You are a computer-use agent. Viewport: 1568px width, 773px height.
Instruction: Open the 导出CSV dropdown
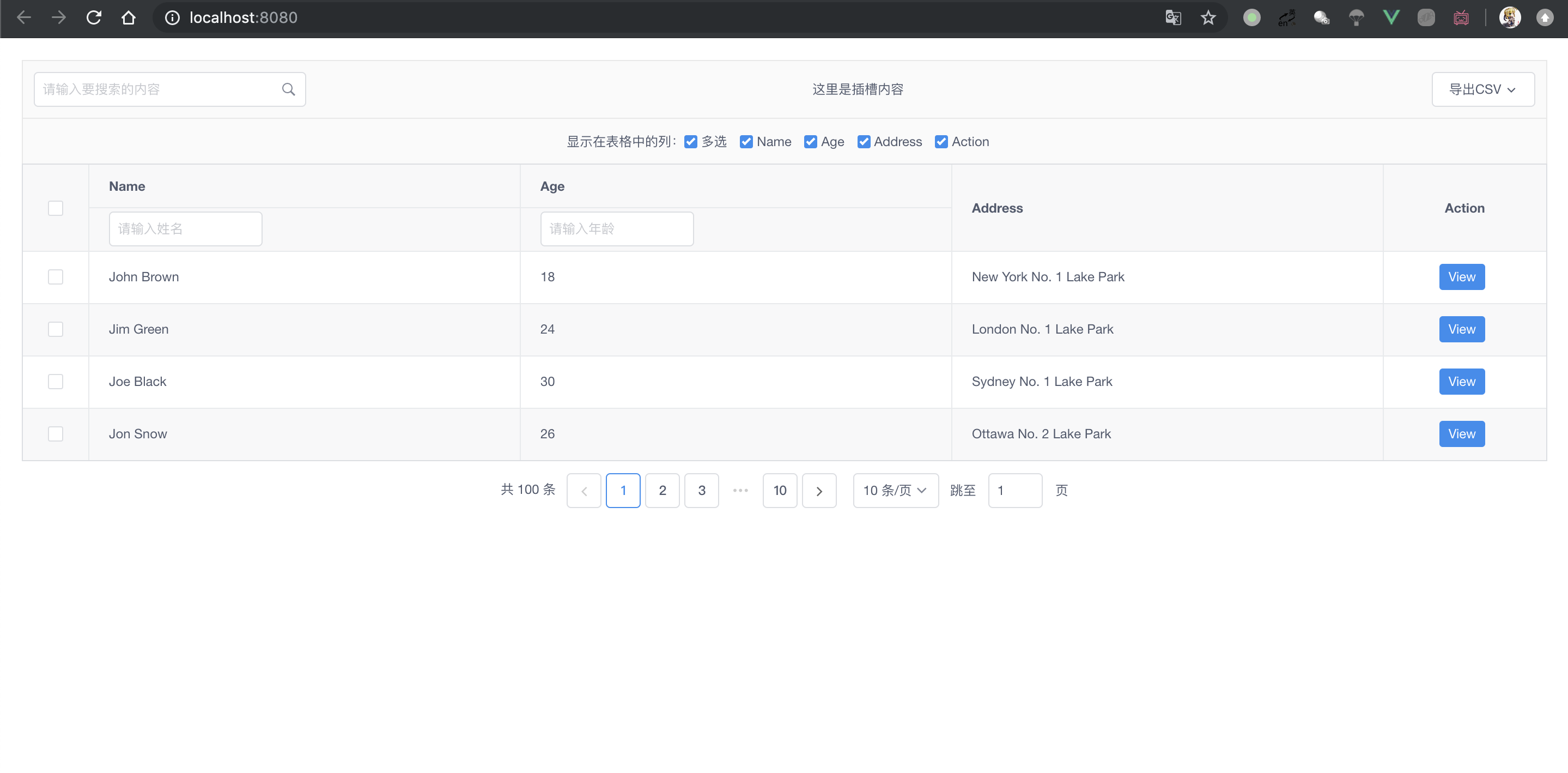click(x=1483, y=89)
